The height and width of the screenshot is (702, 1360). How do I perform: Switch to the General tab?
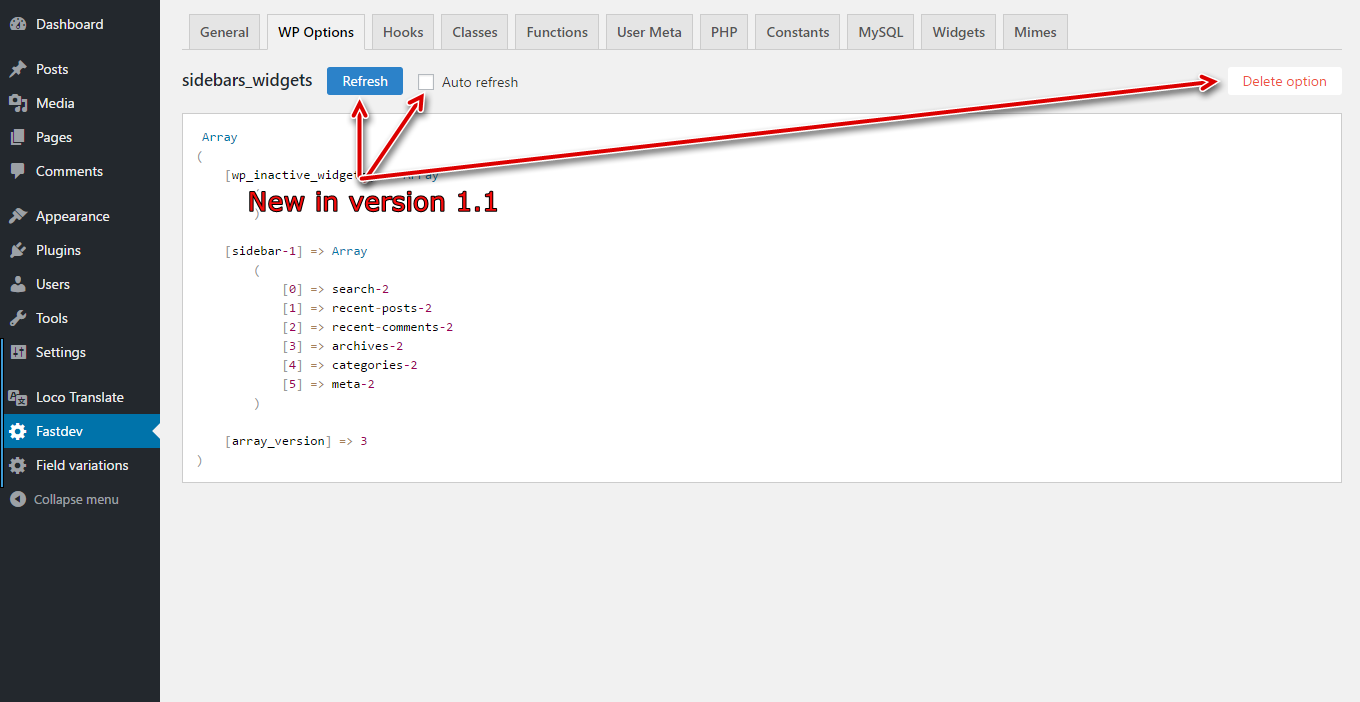click(224, 32)
